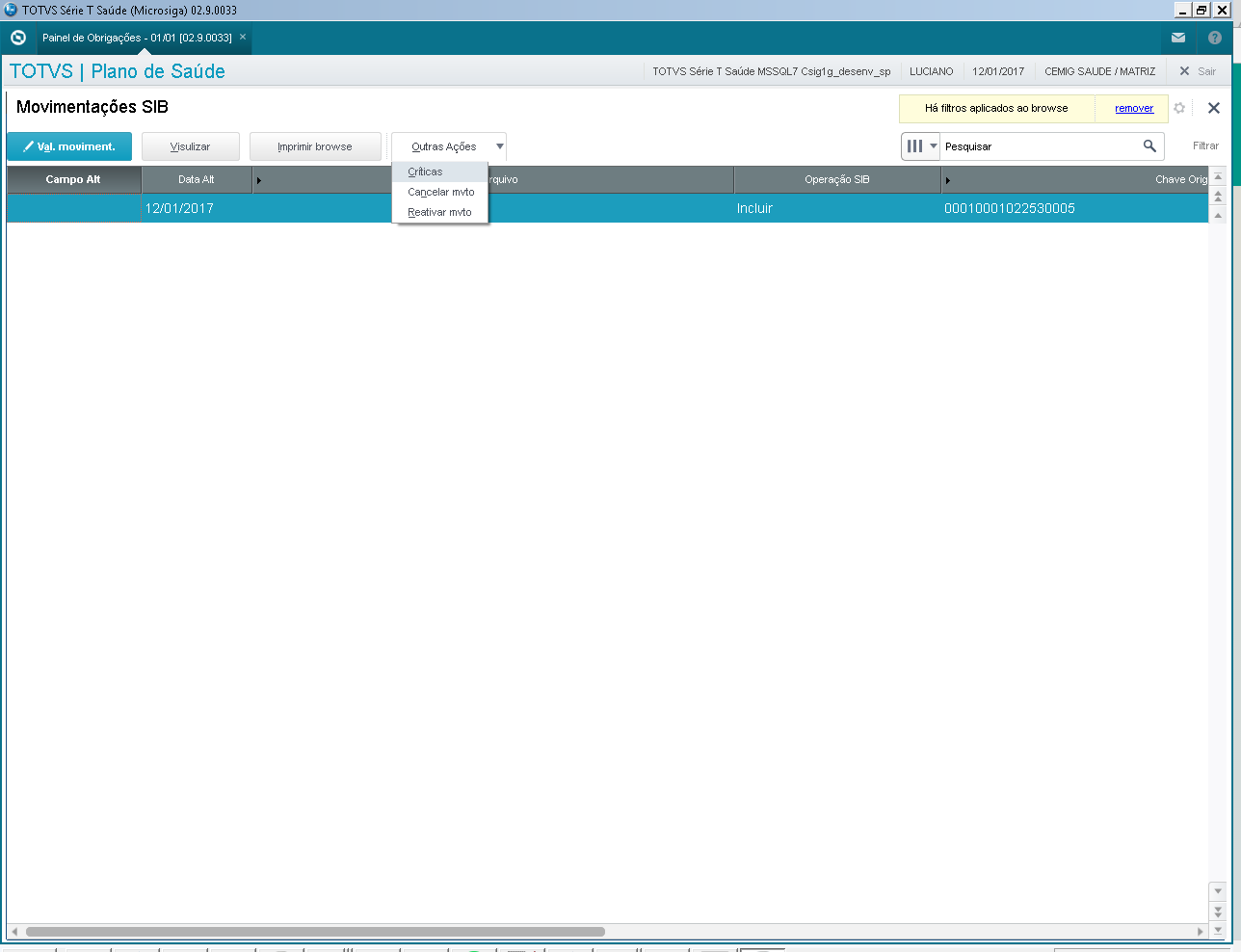Viewport: 1241px width, 952px height.
Task: Click the LUCIANO user label
Action: click(x=932, y=71)
